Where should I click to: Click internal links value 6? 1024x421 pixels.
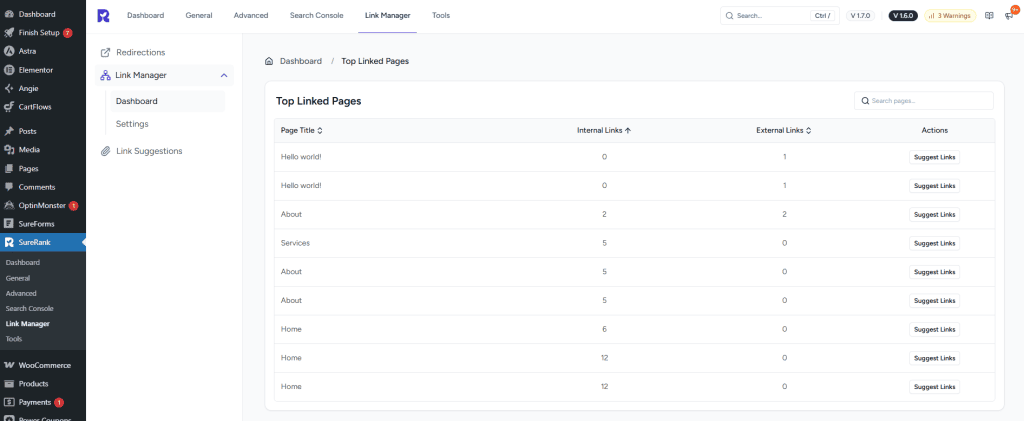click(x=604, y=330)
